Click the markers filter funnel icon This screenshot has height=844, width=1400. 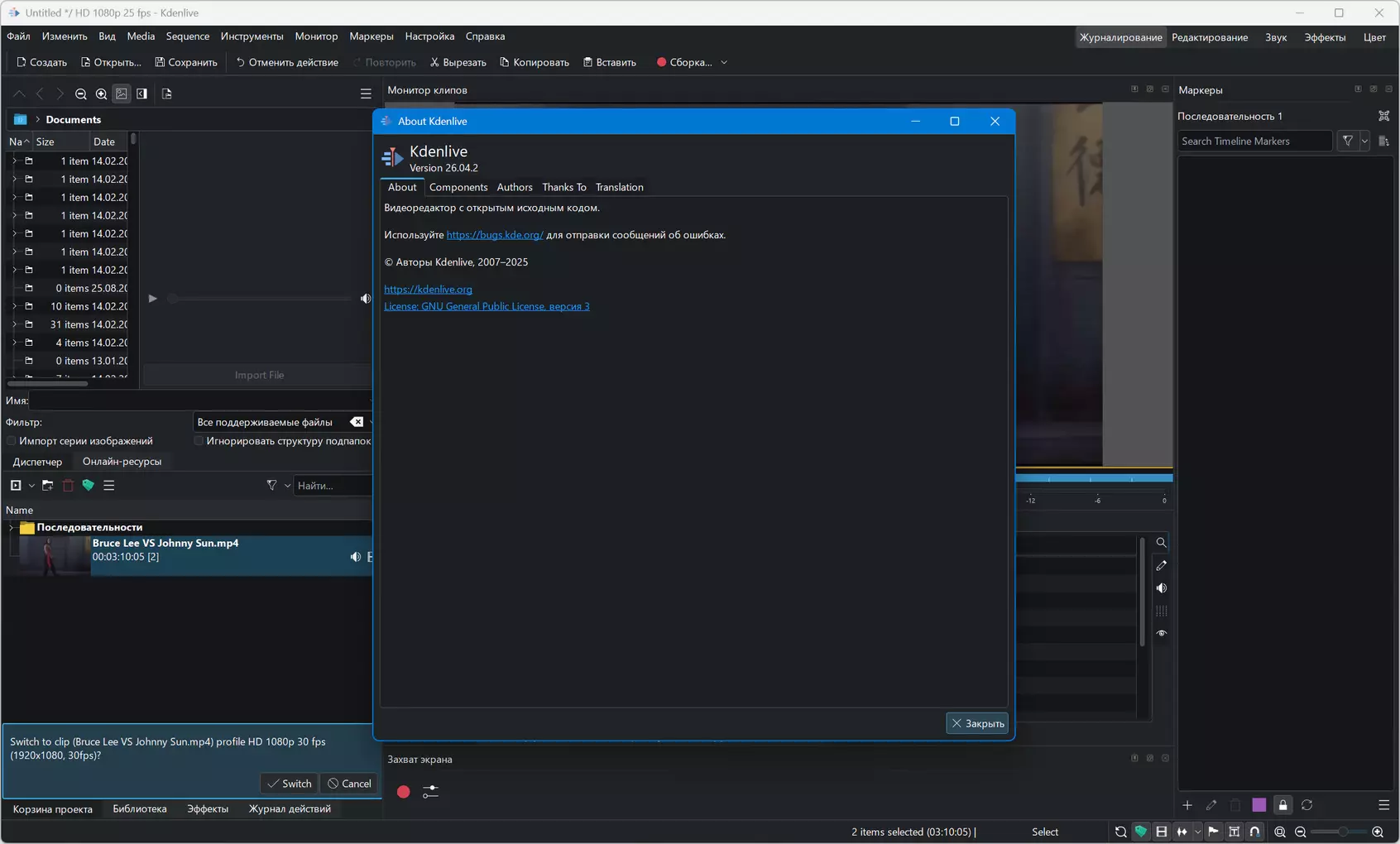pyautogui.click(x=1348, y=141)
